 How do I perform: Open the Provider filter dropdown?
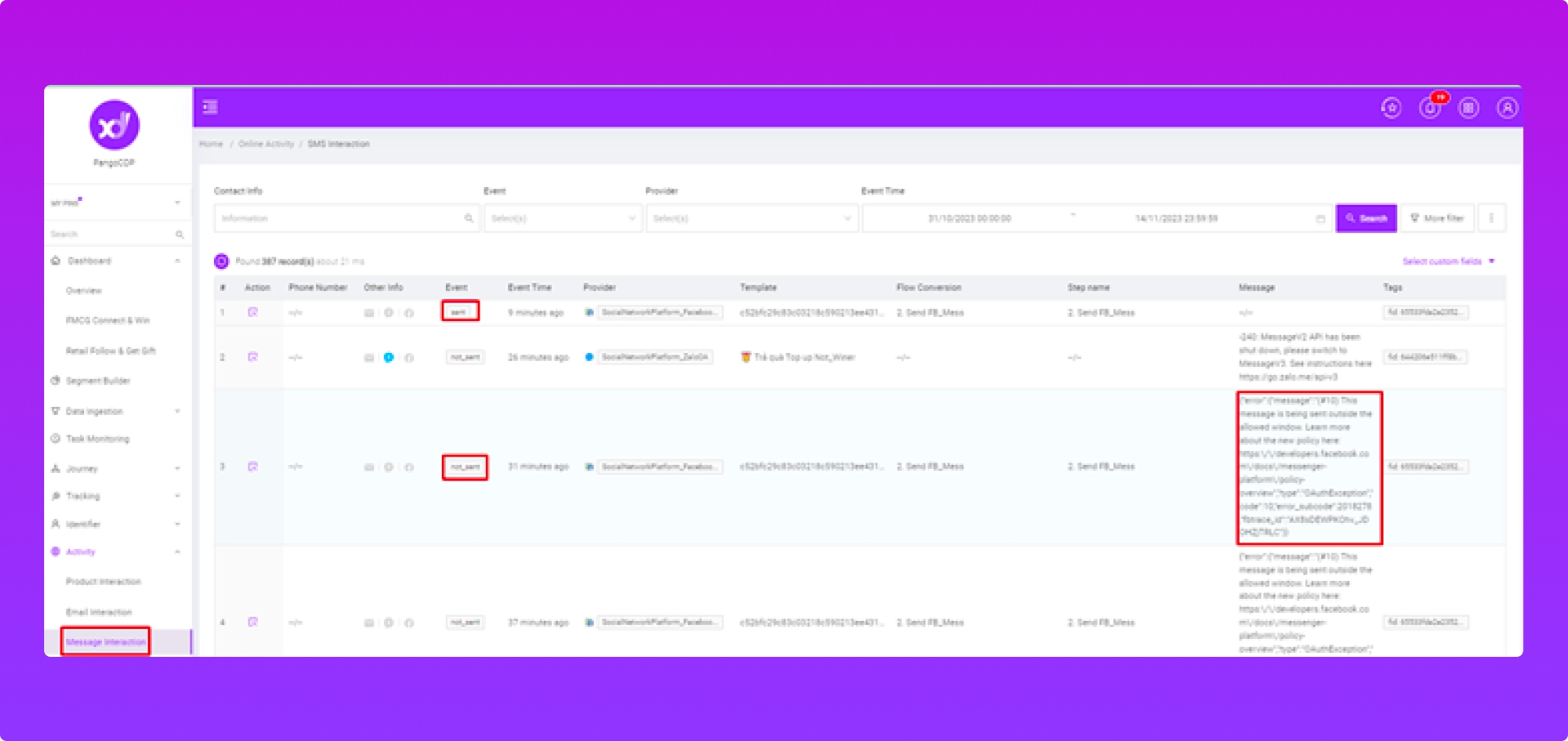pyautogui.click(x=751, y=219)
